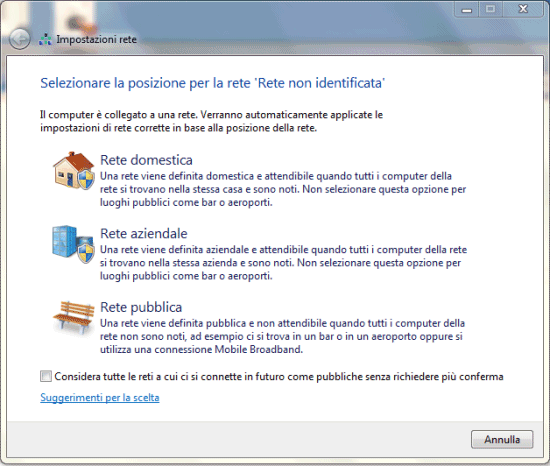Go back using the round arrow button
The height and width of the screenshot is (466, 550).
click(x=20, y=39)
